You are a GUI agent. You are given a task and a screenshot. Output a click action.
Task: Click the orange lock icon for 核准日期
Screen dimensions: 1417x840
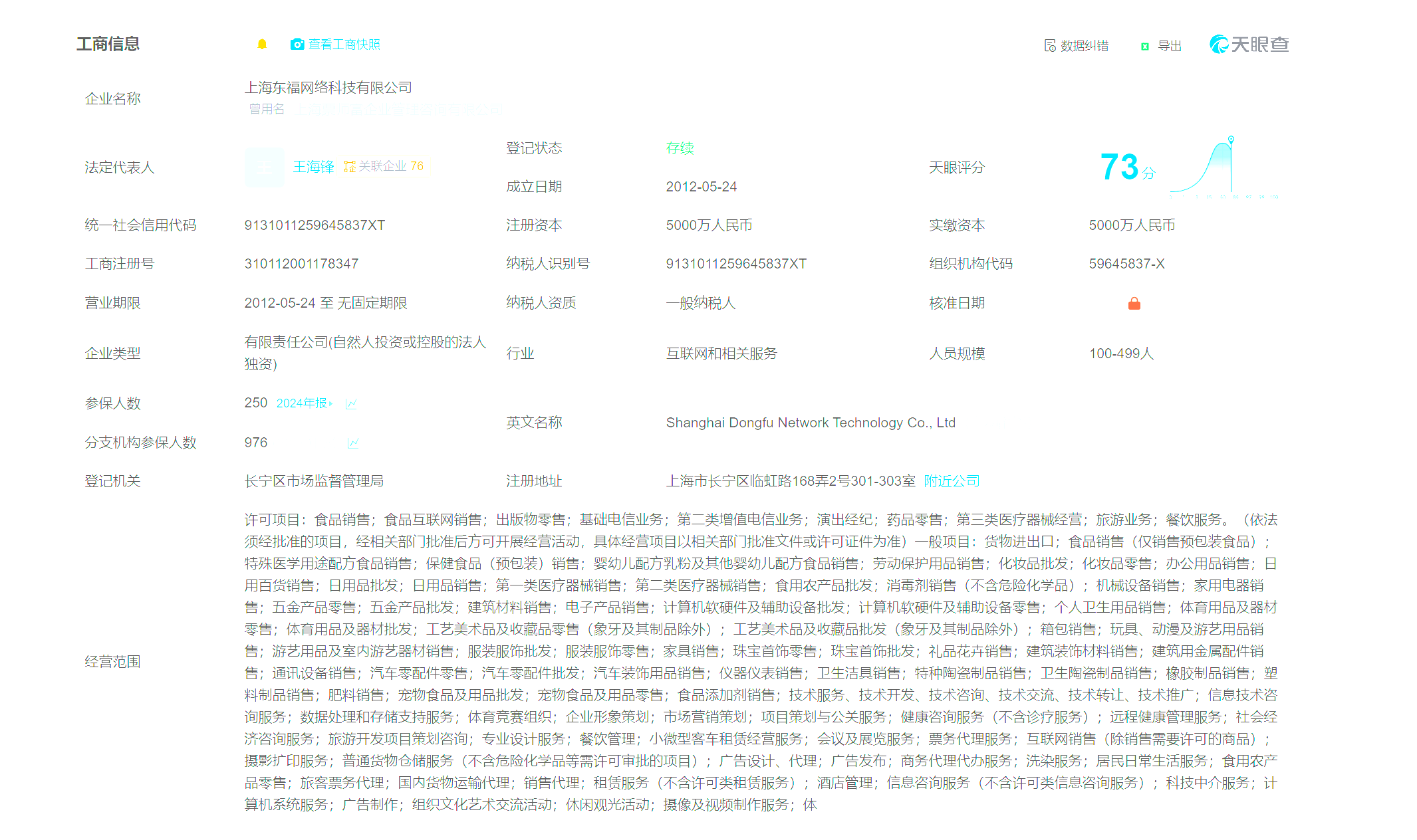1134,304
